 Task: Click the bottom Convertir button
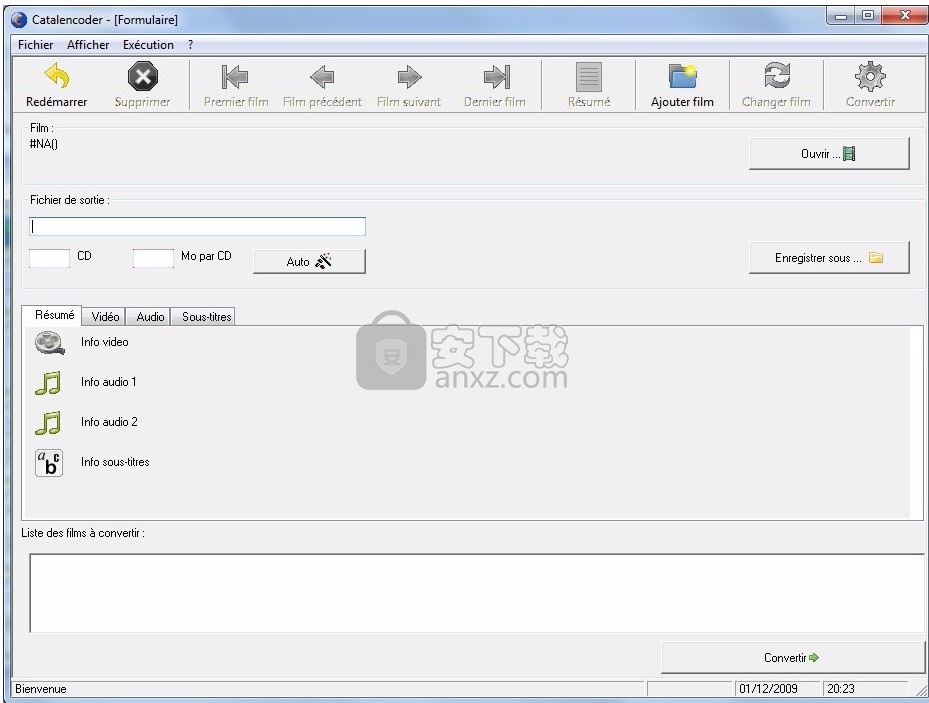[x=792, y=658]
